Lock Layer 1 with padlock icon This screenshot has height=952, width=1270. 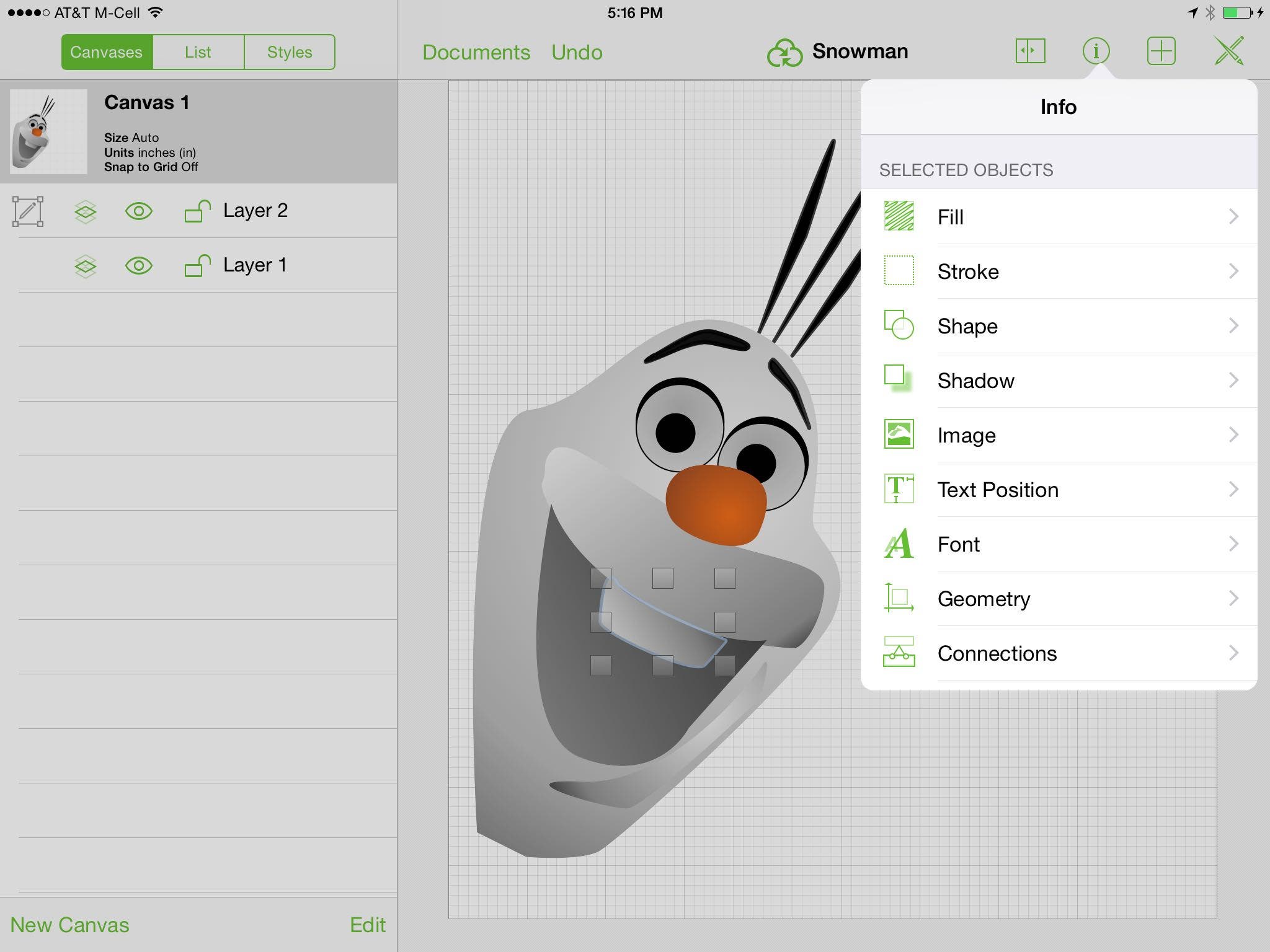point(197,265)
